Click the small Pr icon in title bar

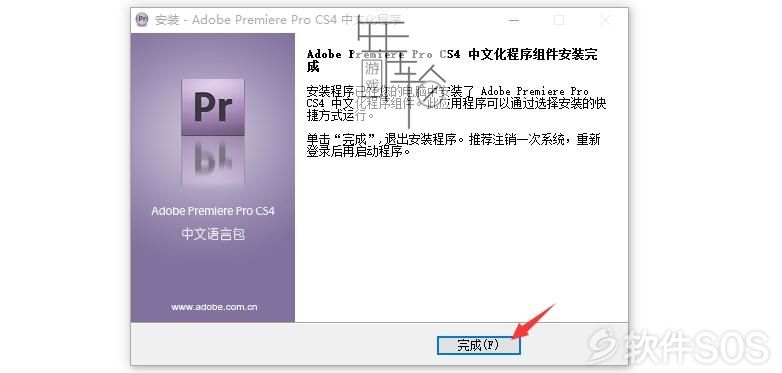(x=142, y=19)
